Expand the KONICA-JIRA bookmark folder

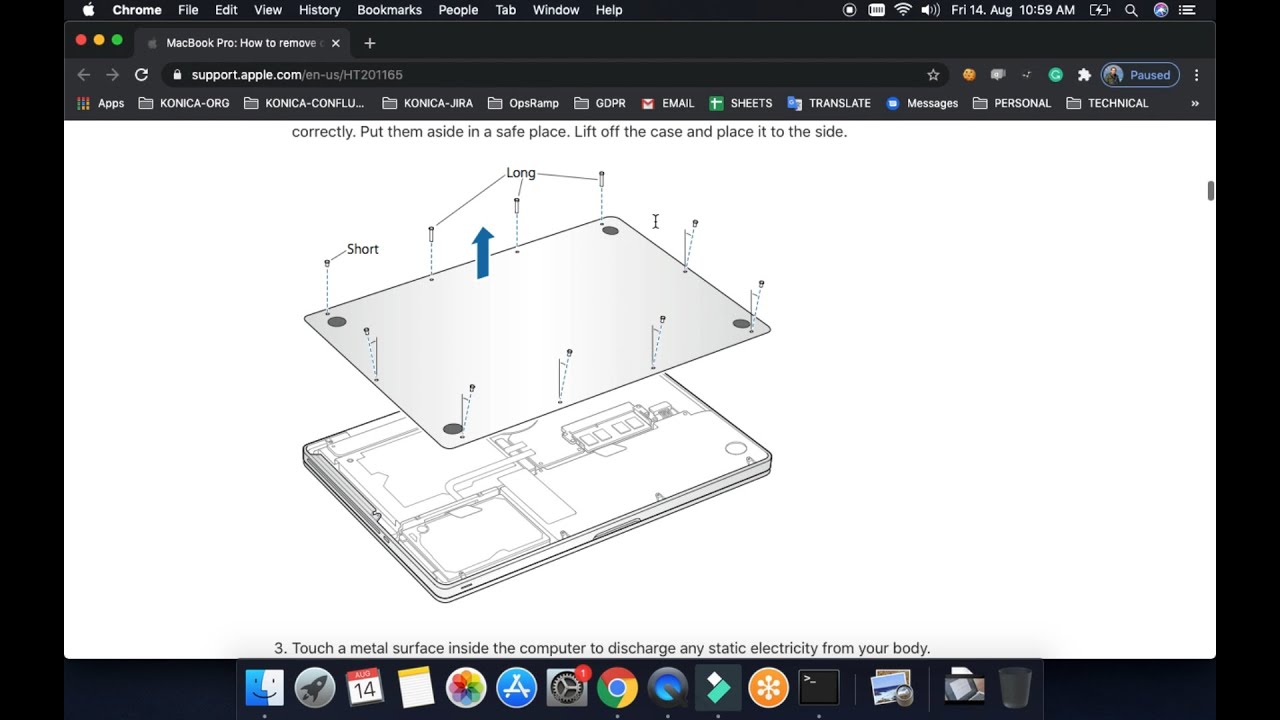(427, 103)
